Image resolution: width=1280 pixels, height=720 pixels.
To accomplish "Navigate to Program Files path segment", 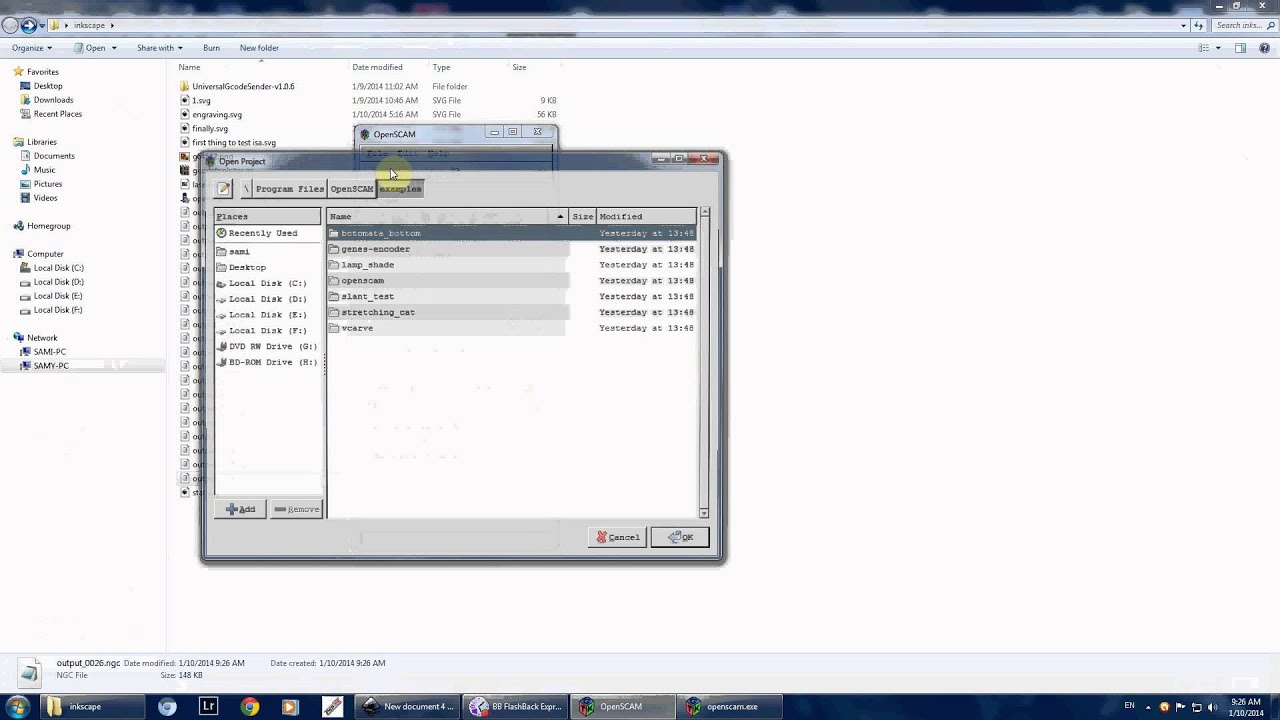I will (x=289, y=188).
